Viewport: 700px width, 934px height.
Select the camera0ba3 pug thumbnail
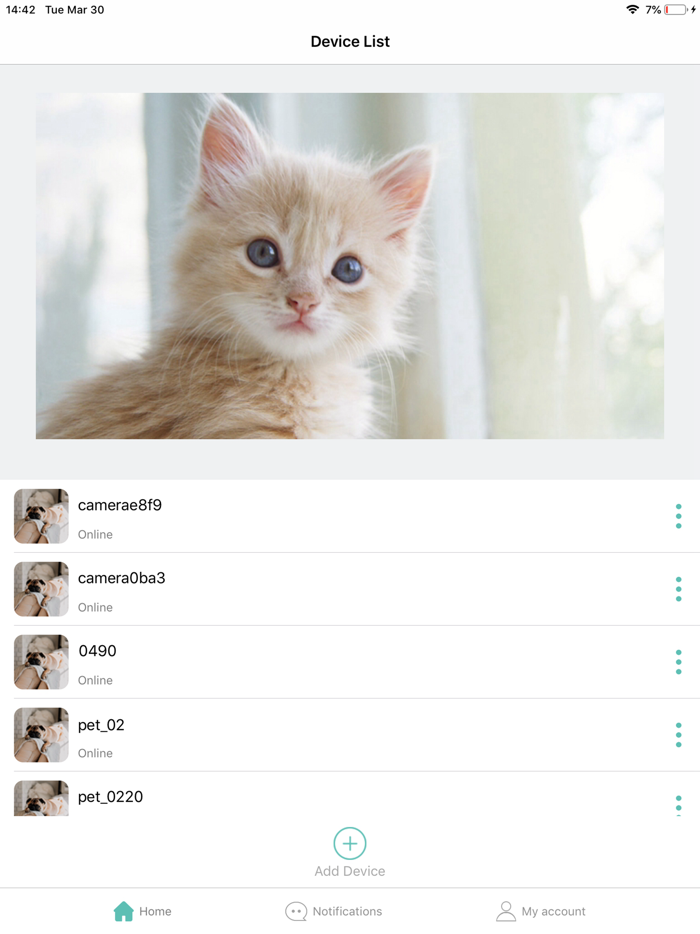41,589
